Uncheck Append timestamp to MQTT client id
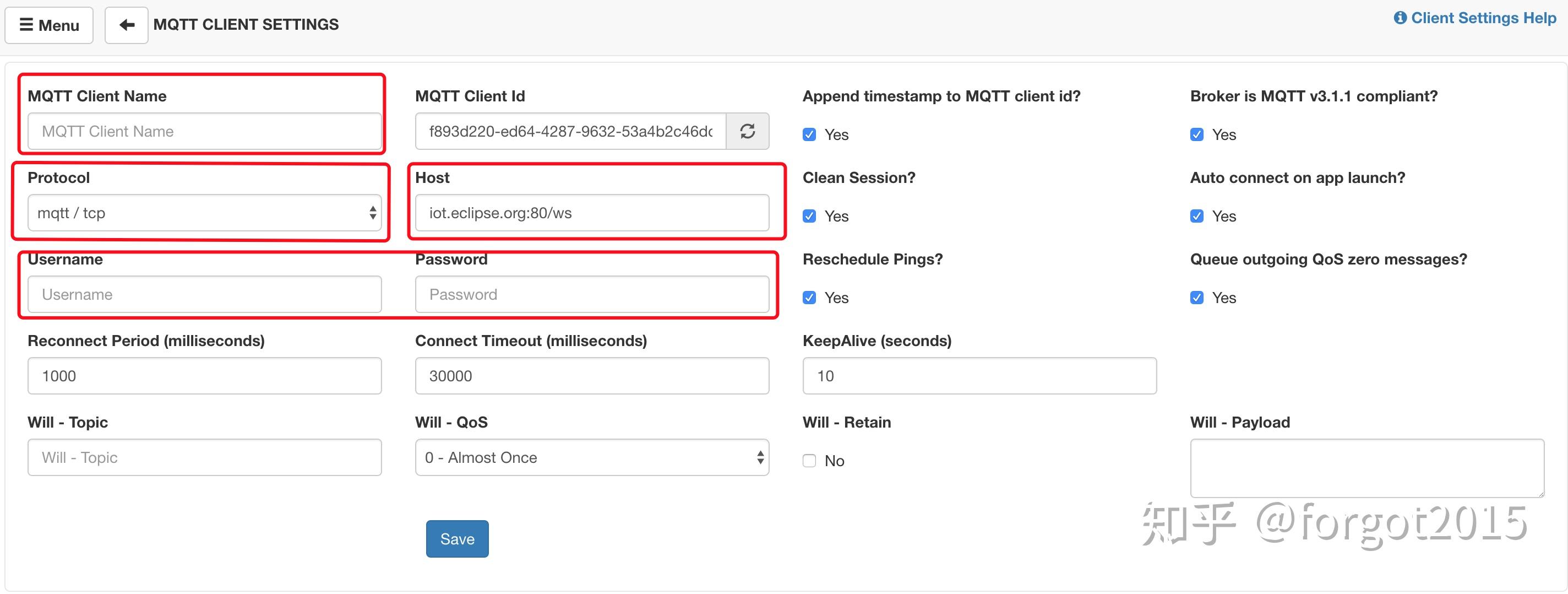Viewport: 1568px width, 594px height. [809, 134]
